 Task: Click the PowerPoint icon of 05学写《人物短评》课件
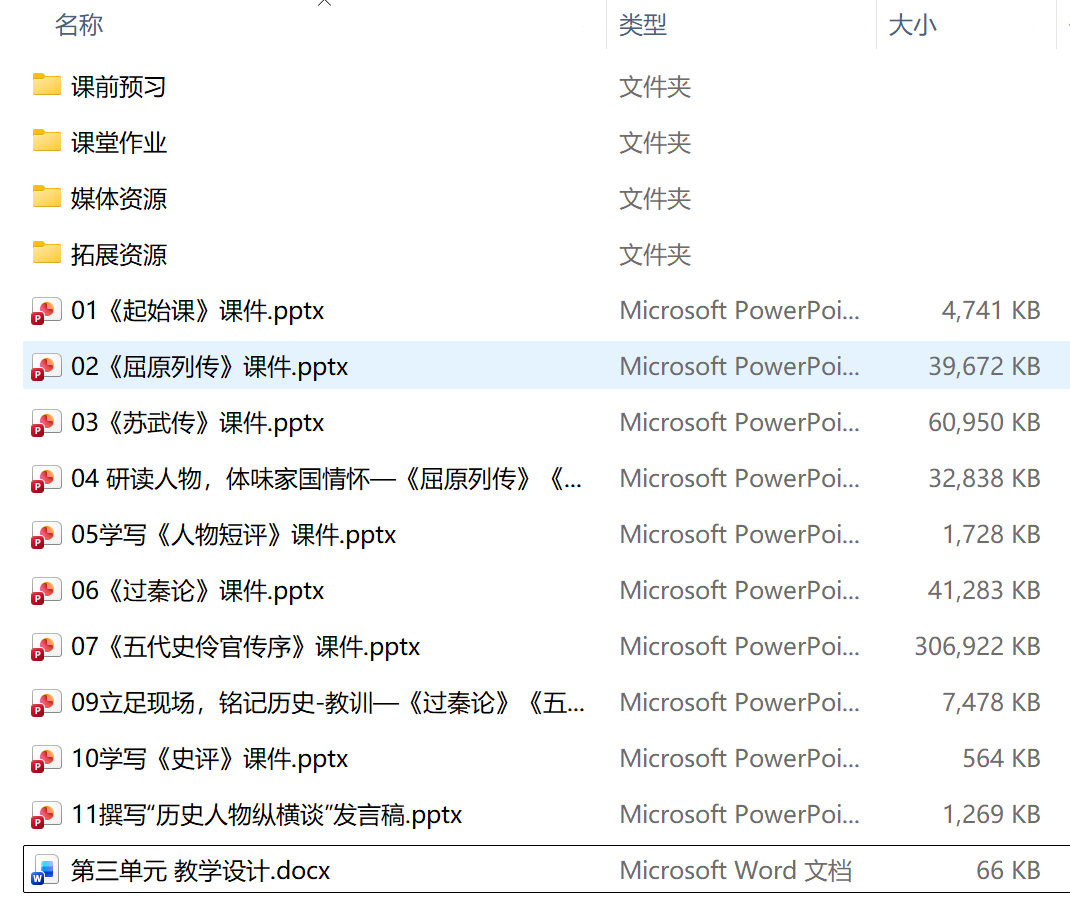[x=45, y=535]
